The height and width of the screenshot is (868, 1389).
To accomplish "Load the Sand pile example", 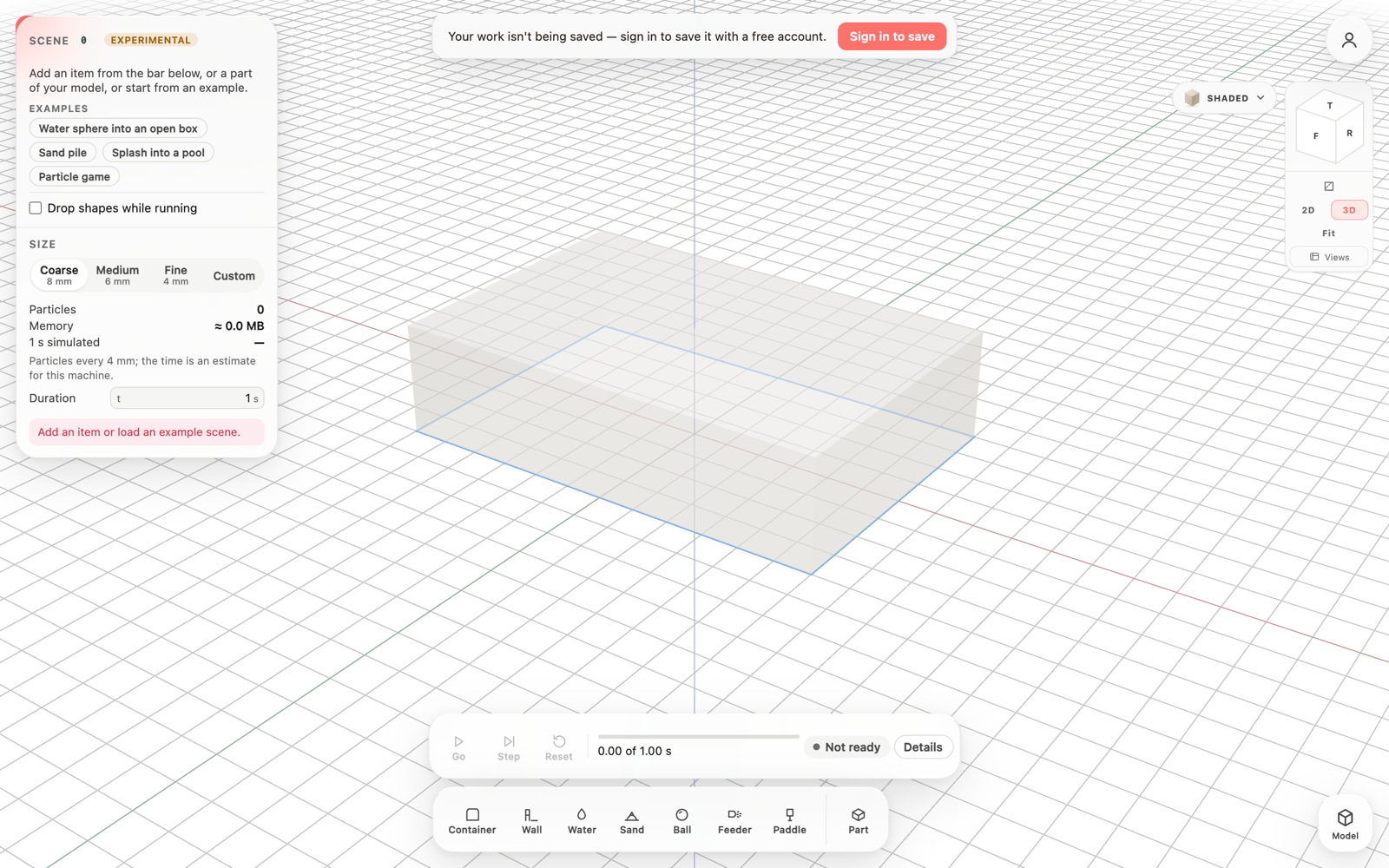I will coord(63,153).
